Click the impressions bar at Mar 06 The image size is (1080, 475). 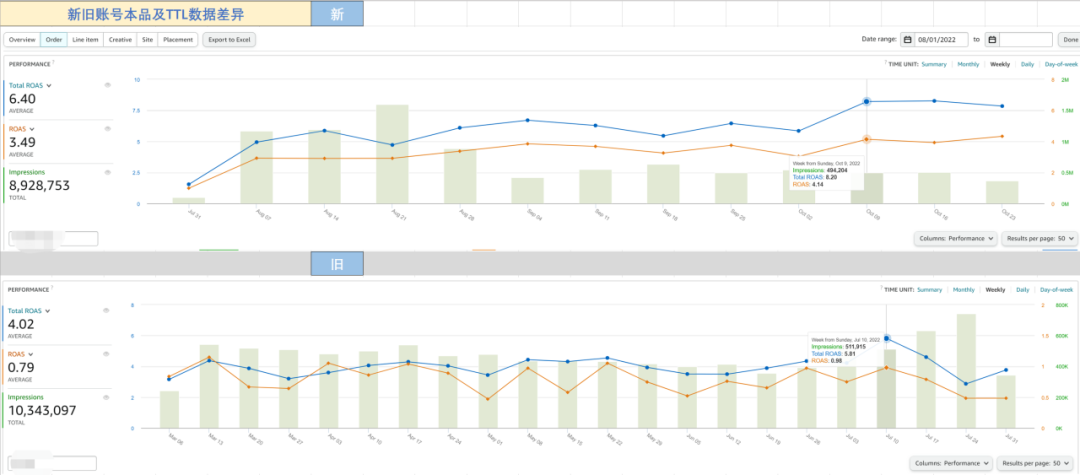click(169, 410)
